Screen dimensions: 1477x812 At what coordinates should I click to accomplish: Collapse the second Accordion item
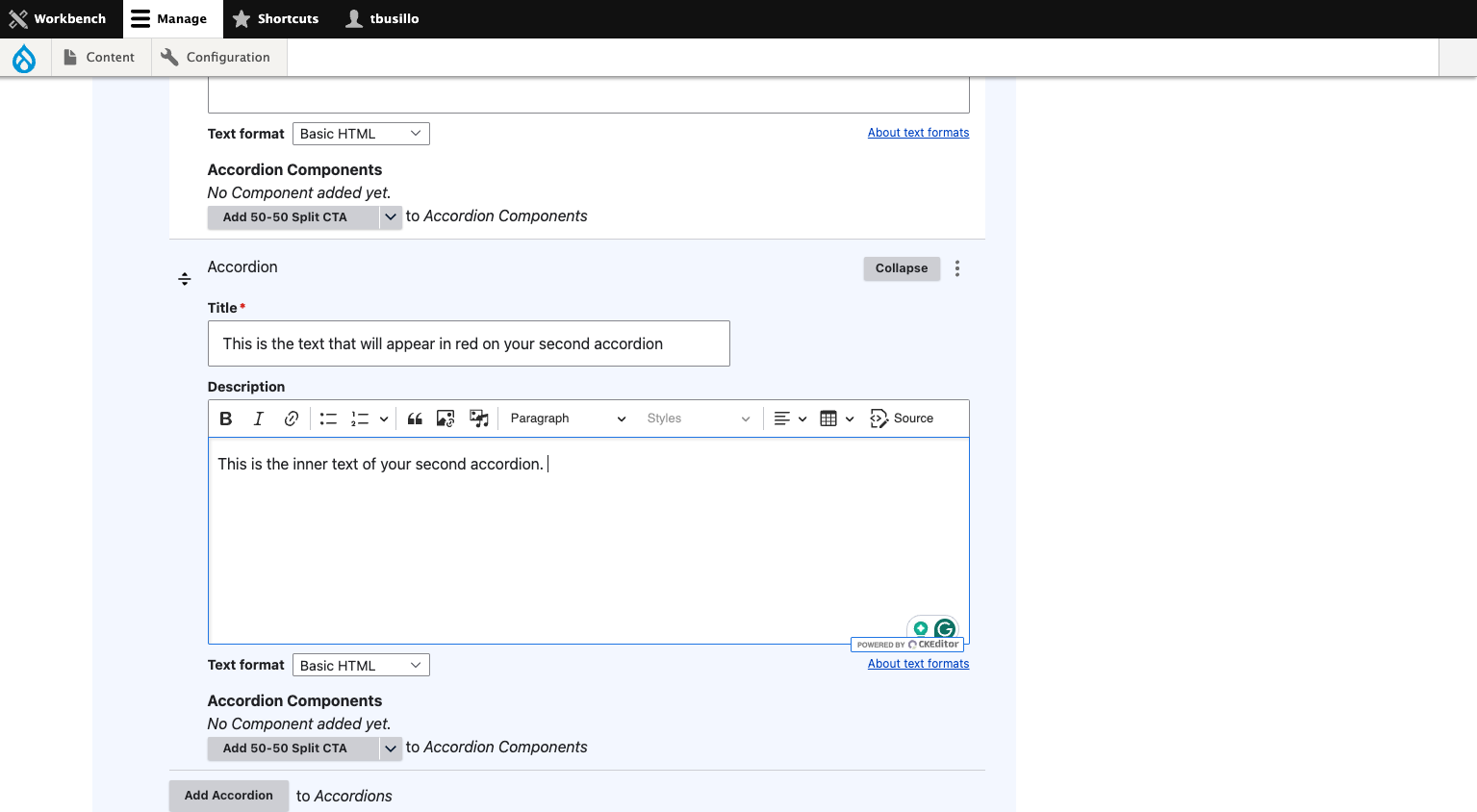click(x=902, y=268)
